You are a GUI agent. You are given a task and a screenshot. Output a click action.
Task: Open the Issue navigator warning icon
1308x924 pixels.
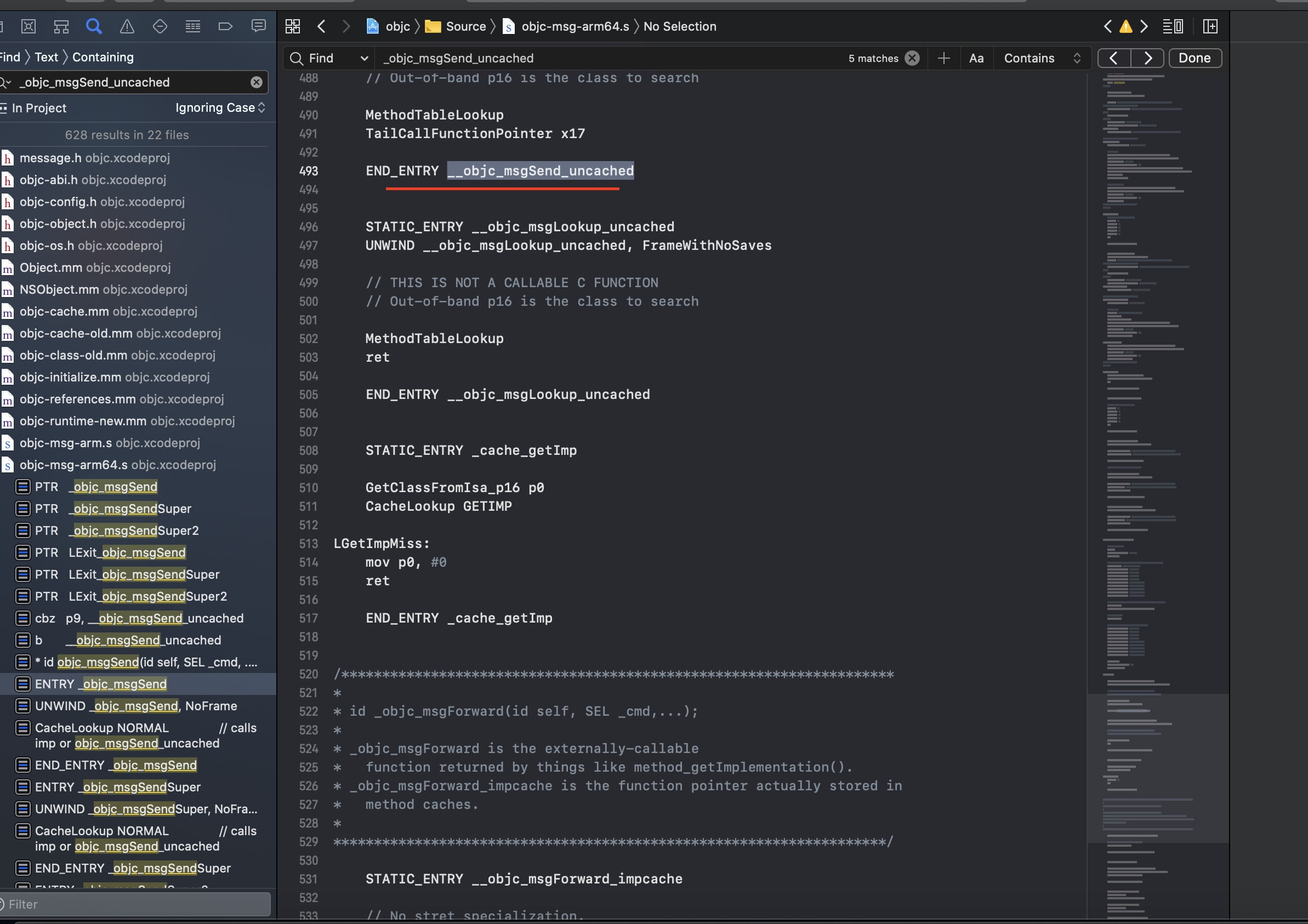127,26
